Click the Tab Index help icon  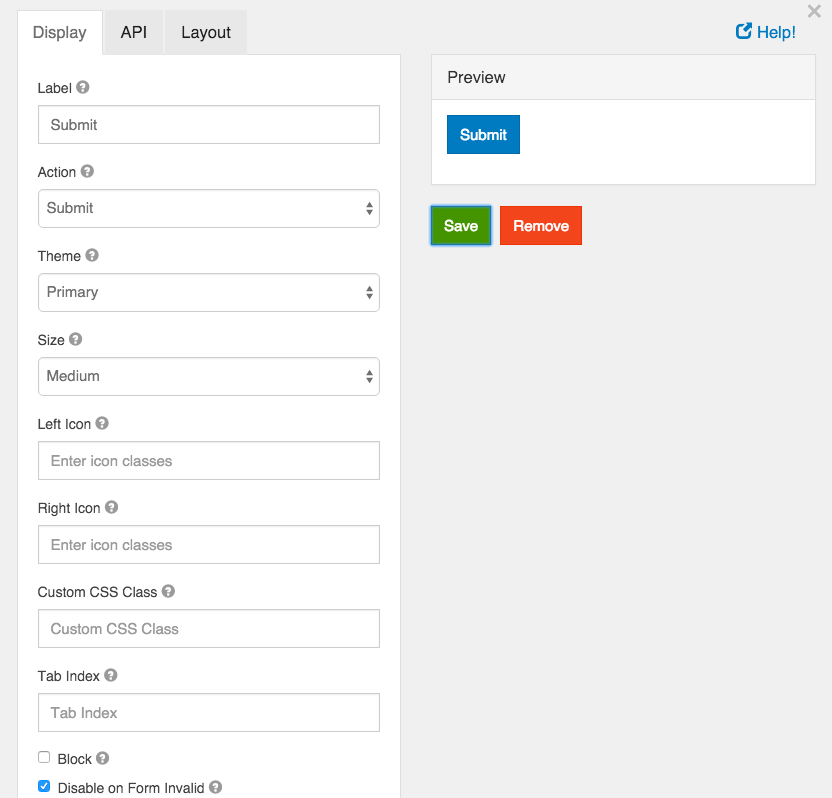110,676
